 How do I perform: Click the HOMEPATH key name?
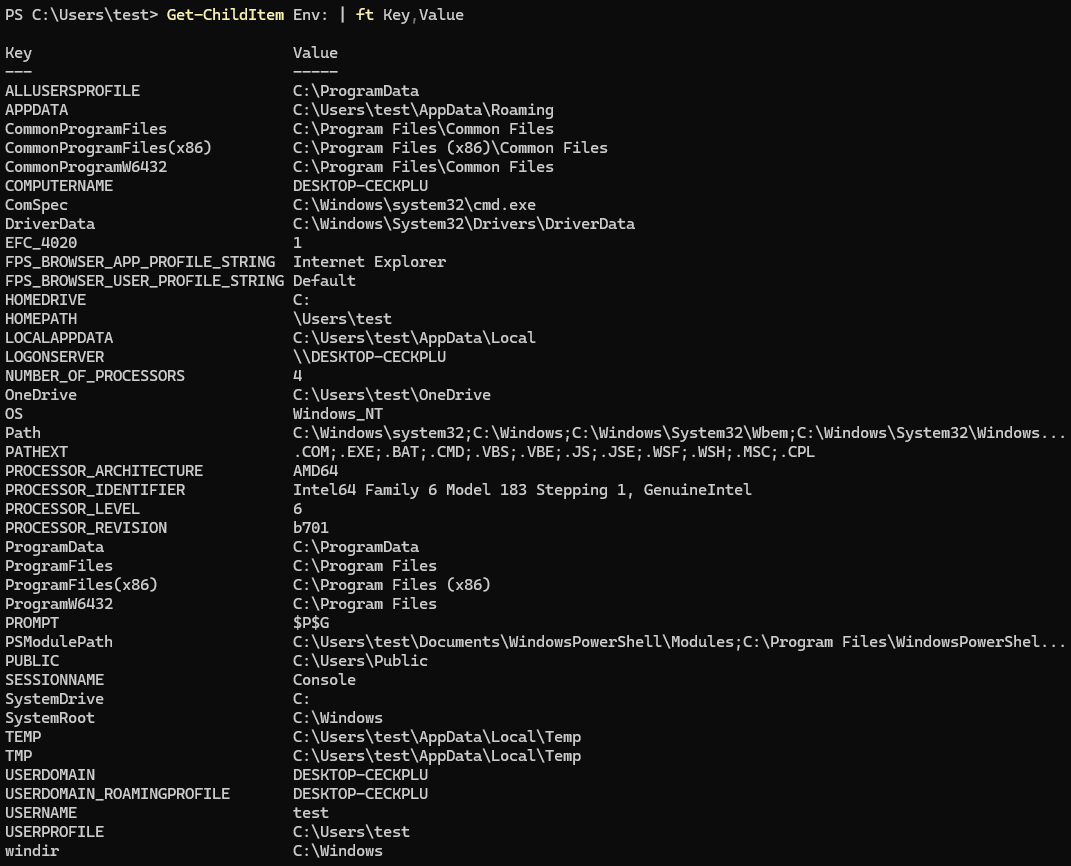click(x=41, y=318)
